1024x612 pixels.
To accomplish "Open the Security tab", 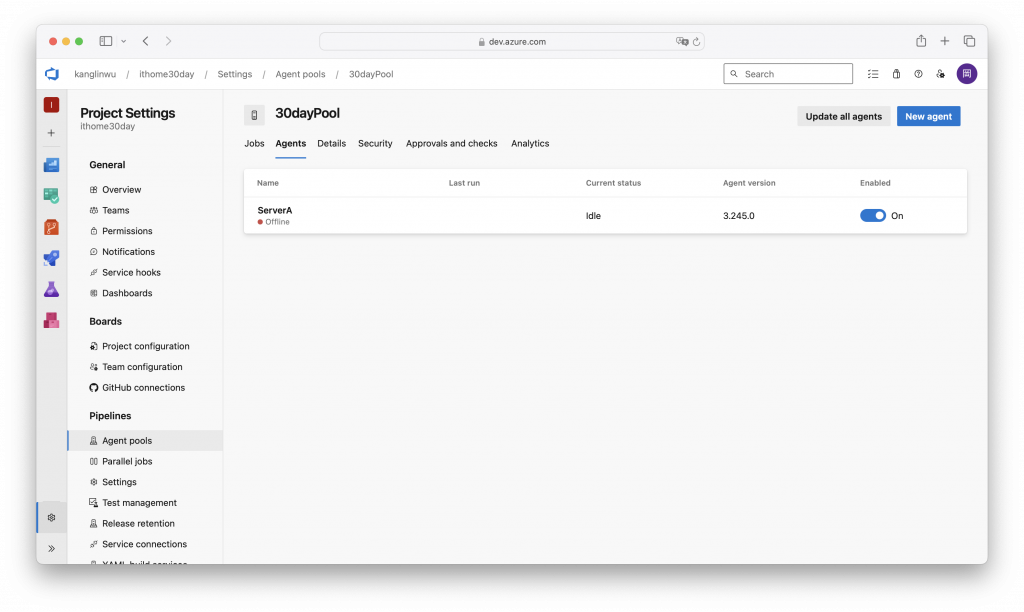I will (375, 143).
